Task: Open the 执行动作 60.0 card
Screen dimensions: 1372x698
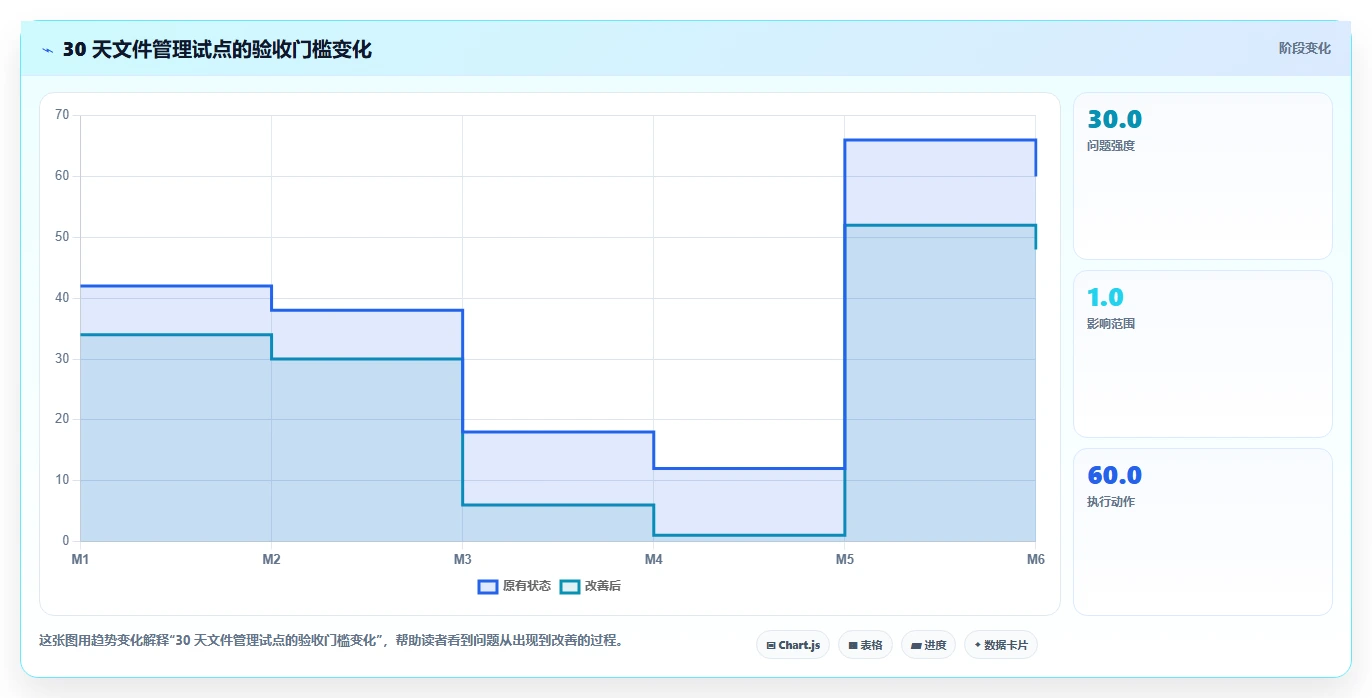Action: coord(1202,532)
